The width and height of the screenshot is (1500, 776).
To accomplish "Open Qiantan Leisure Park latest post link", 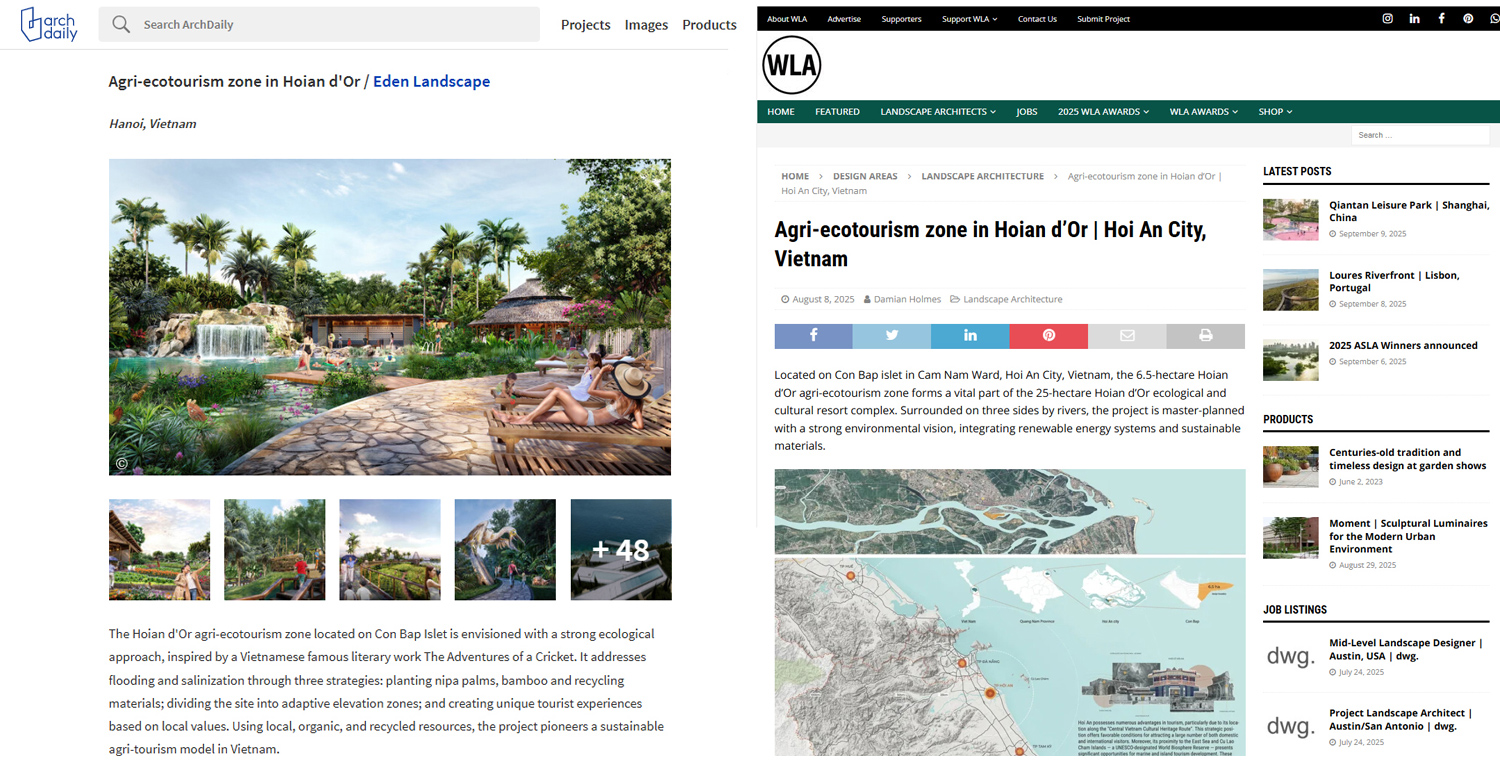I will coord(1409,211).
